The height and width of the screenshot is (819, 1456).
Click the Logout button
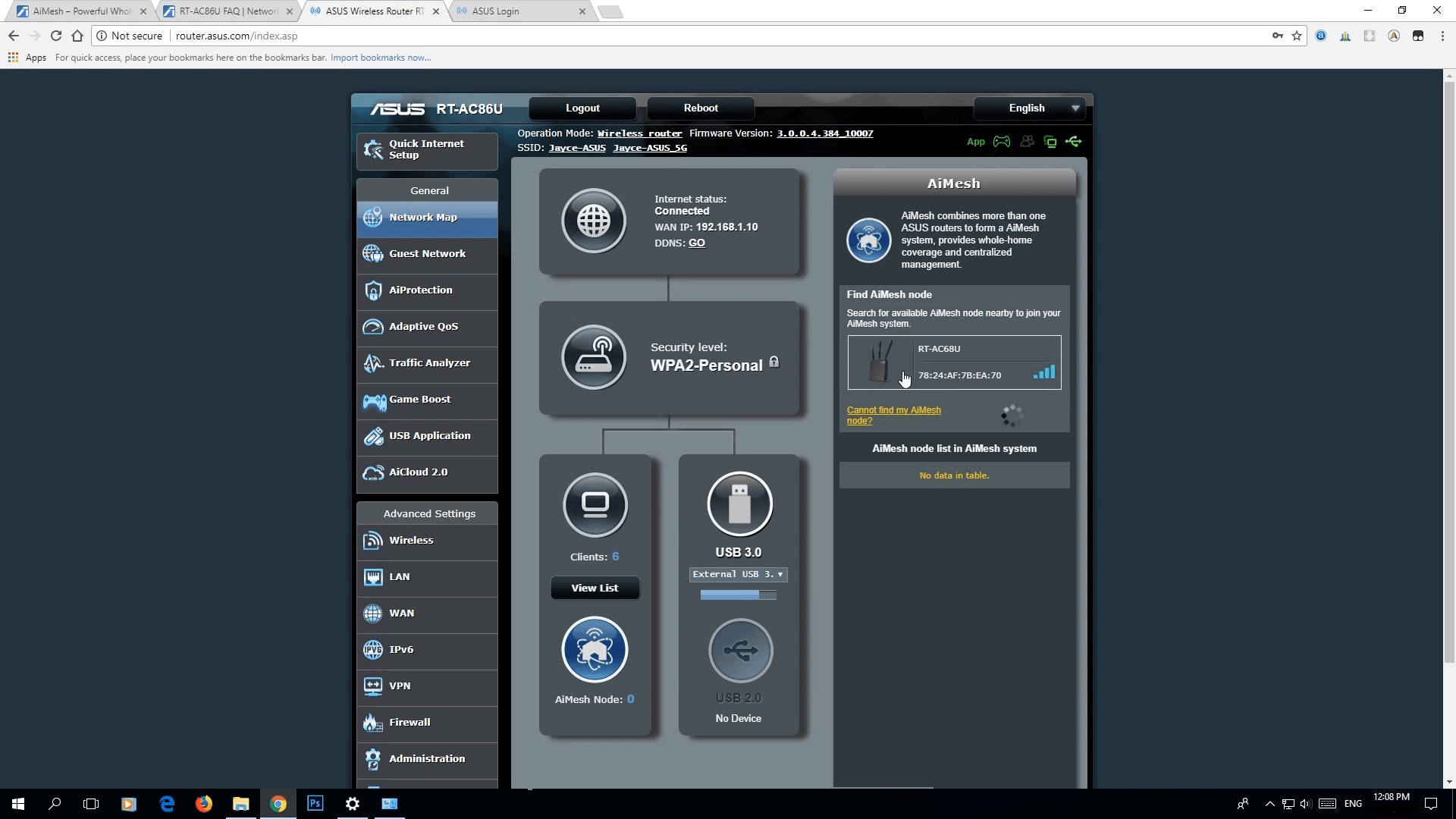(582, 108)
